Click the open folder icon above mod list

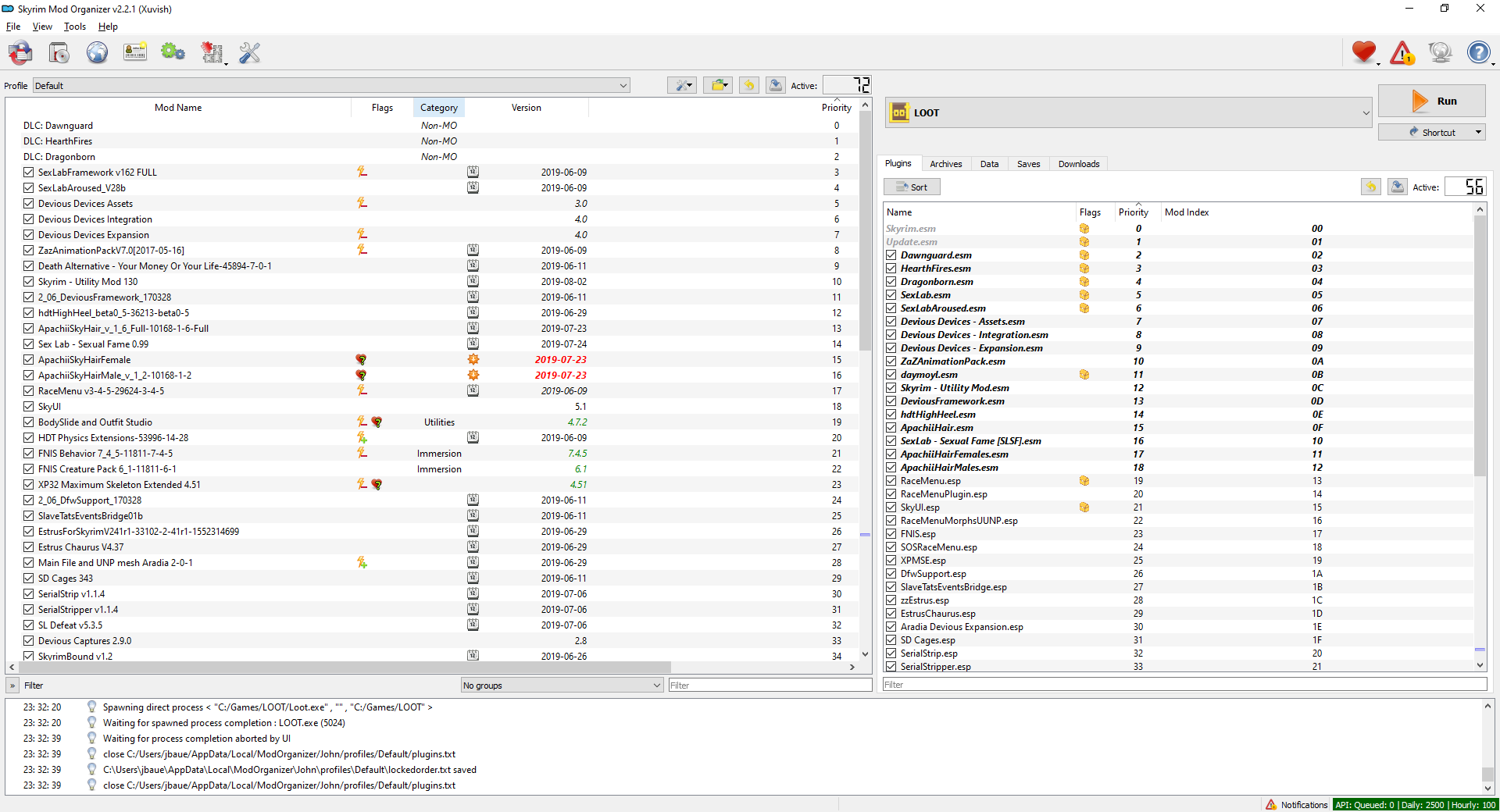[718, 85]
